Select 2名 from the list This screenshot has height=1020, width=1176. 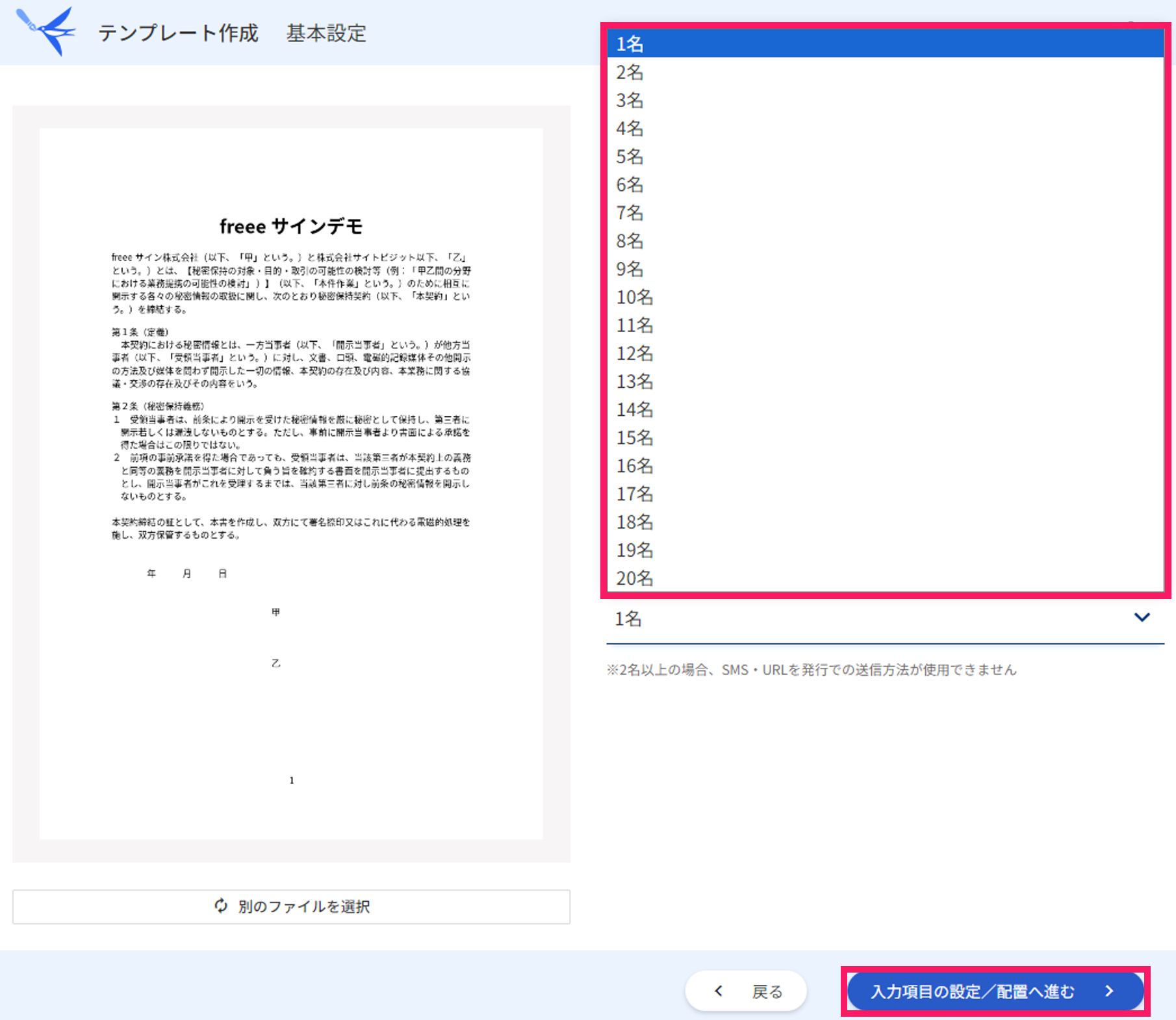885,72
